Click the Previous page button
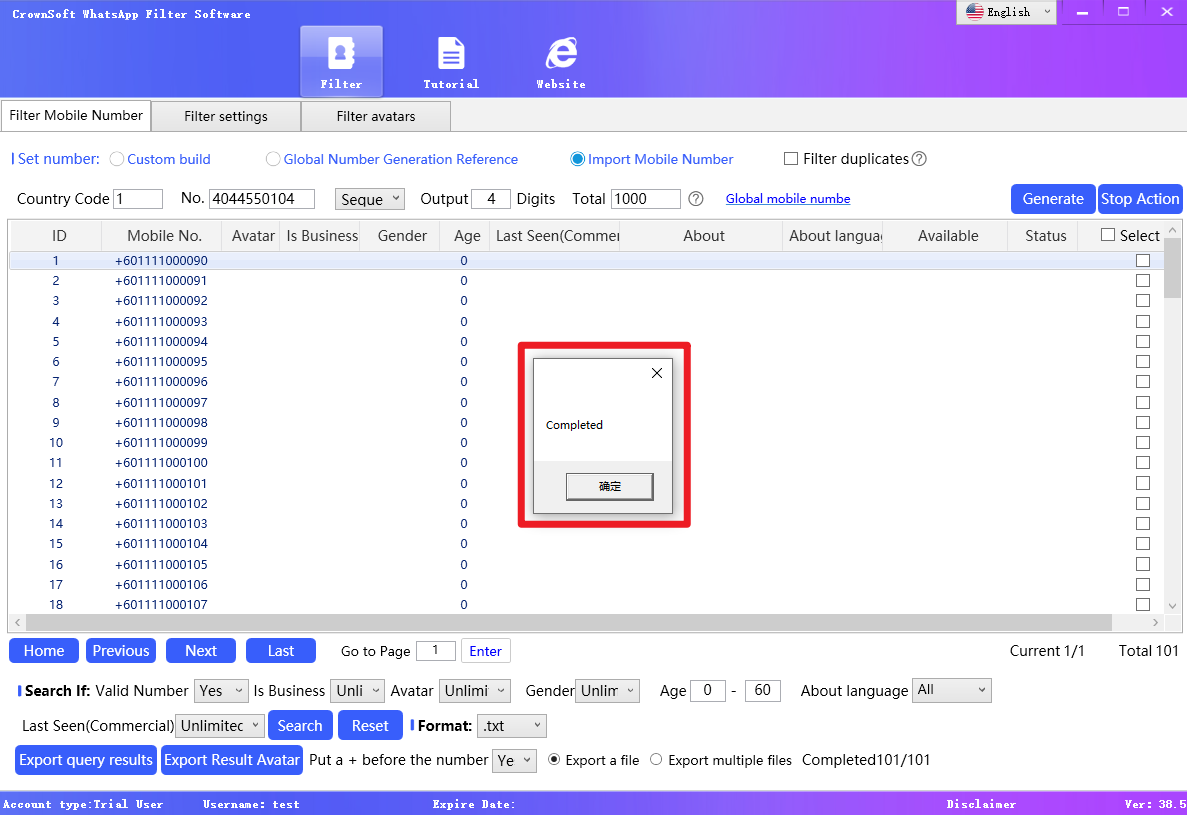The height and width of the screenshot is (815, 1187). tap(121, 651)
